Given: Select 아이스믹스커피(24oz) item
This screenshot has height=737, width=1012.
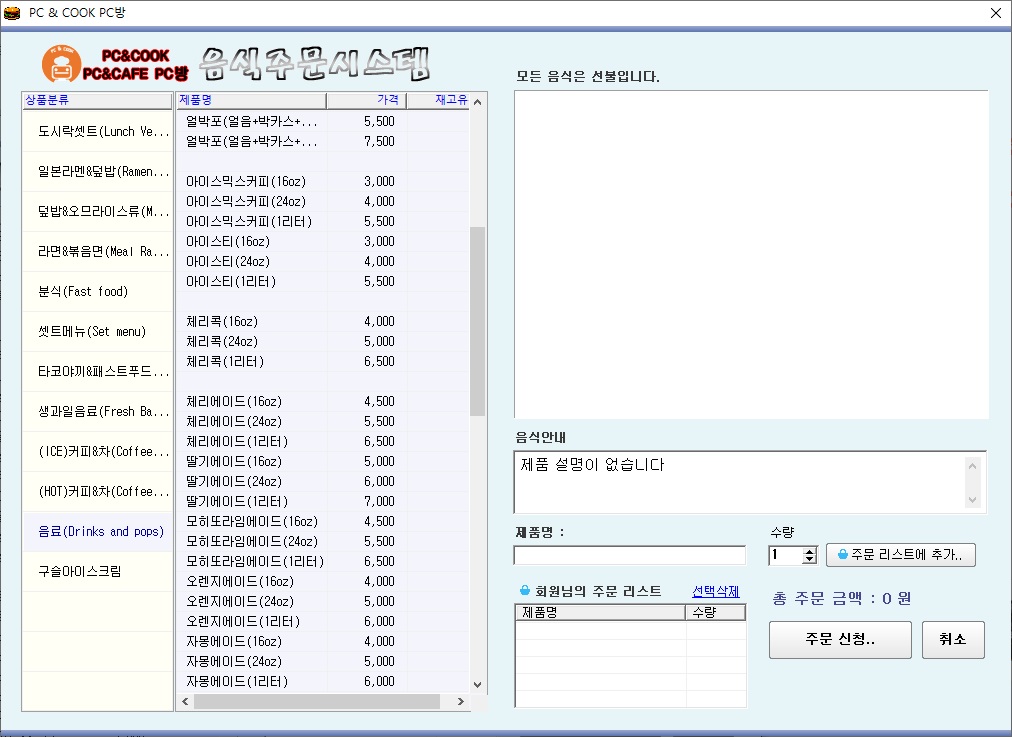Looking at the screenshot, I should point(323,201).
